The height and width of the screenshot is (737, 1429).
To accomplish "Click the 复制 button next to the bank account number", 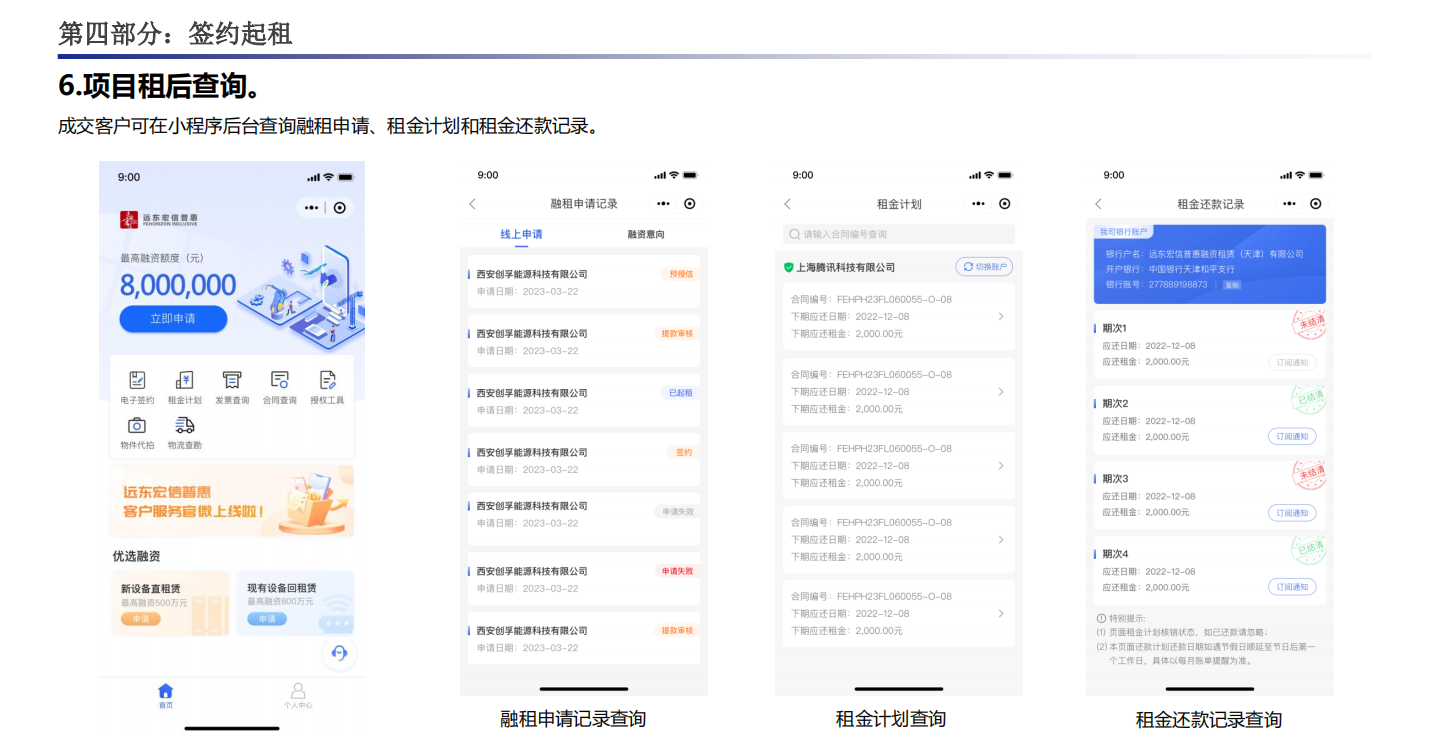I will pos(1232,285).
